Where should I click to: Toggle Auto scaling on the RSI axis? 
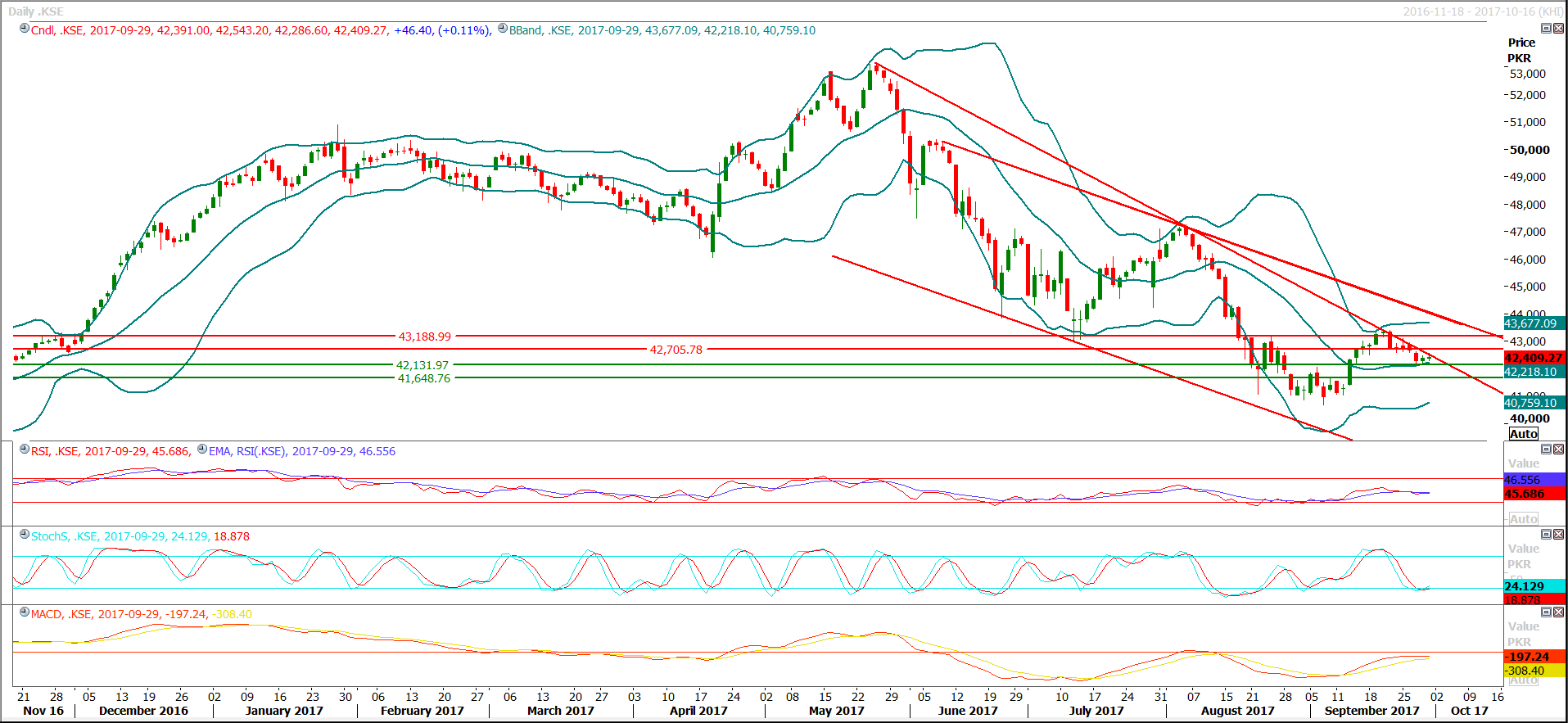click(1523, 519)
